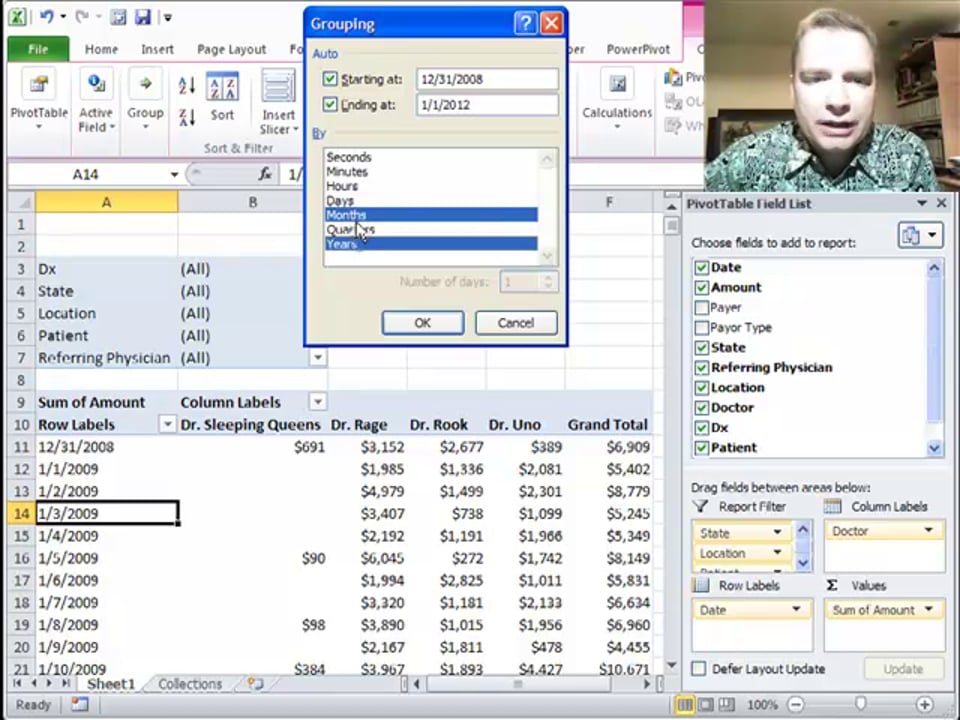Select Quarters in the By list
960x720 pixels.
click(x=431, y=229)
